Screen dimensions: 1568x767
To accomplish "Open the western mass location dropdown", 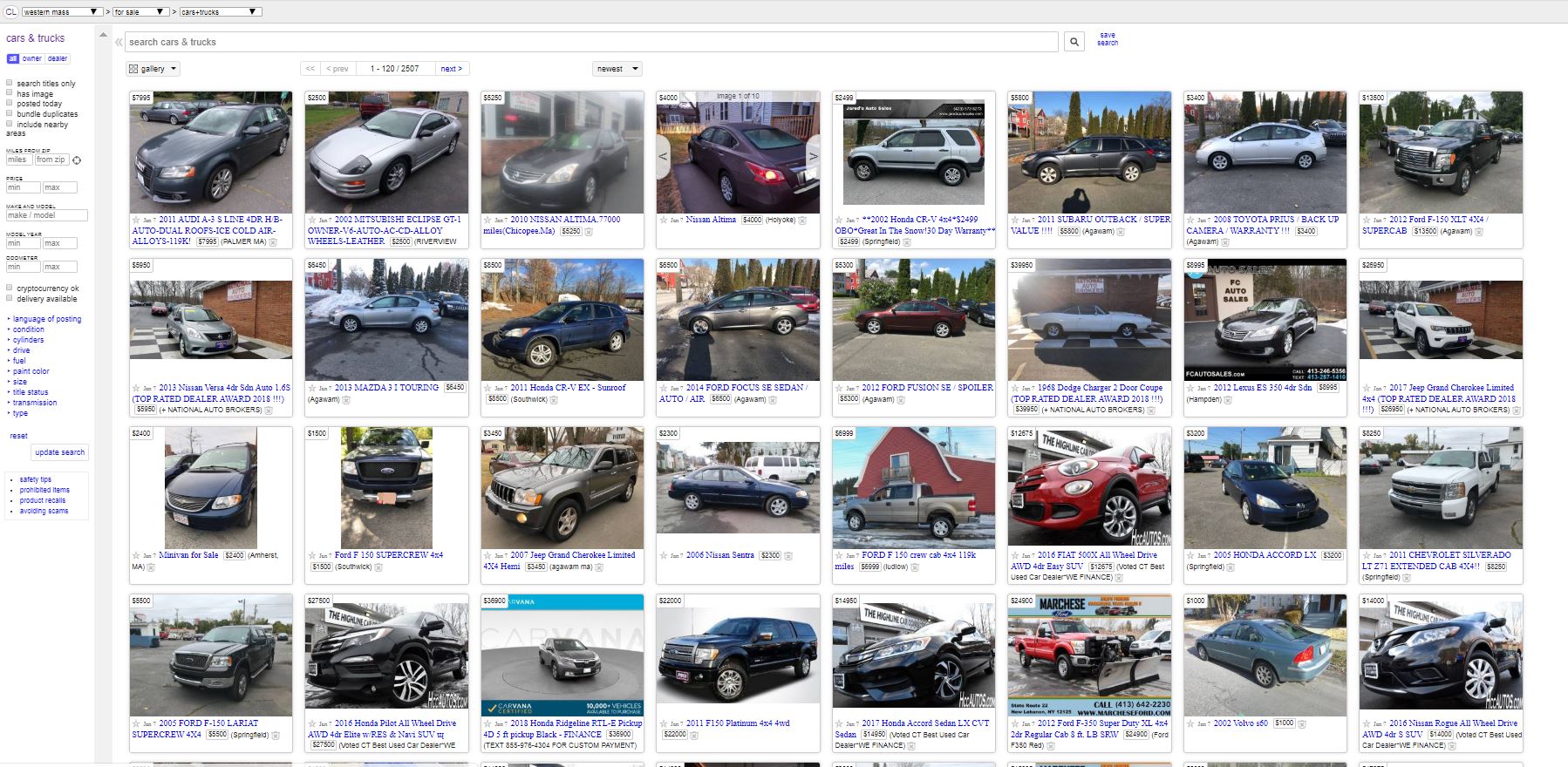I will click(62, 12).
